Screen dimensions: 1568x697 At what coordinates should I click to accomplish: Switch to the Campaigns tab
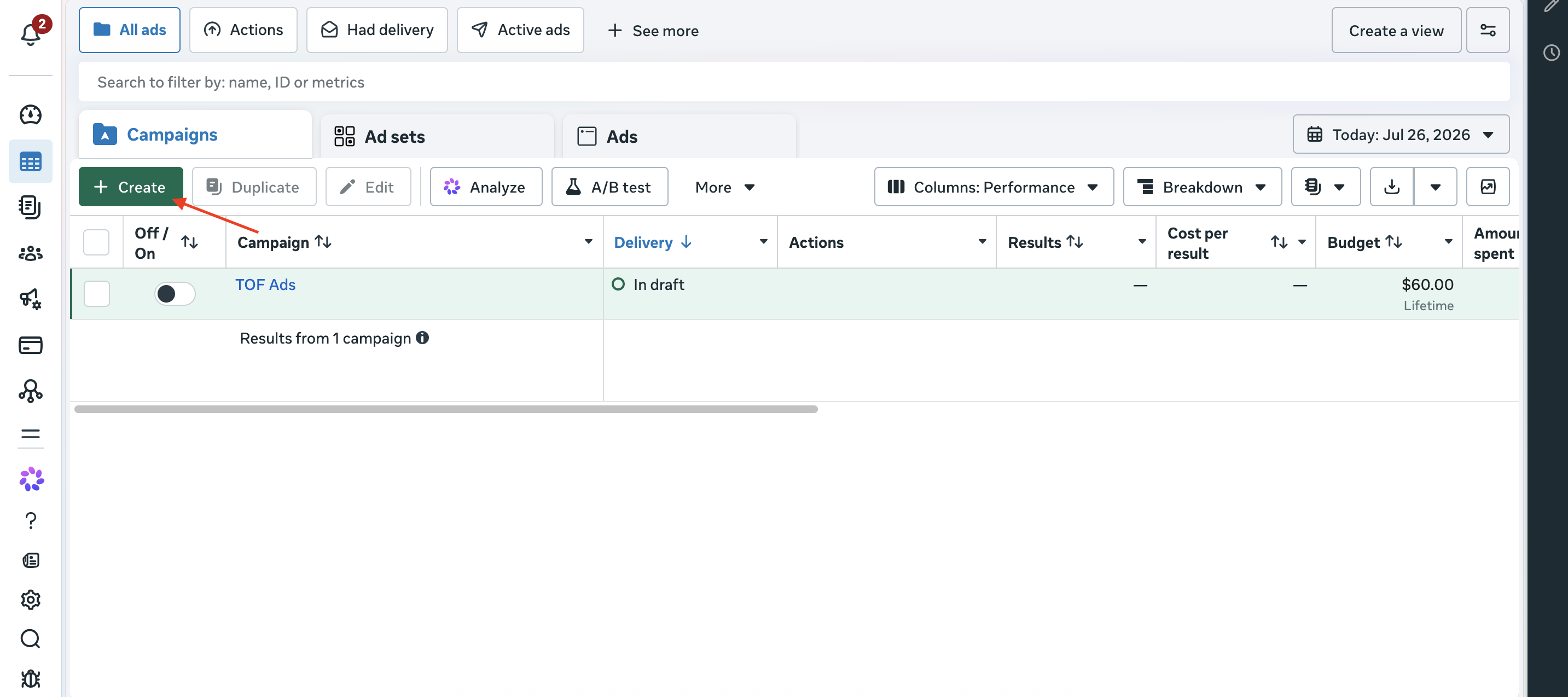195,135
